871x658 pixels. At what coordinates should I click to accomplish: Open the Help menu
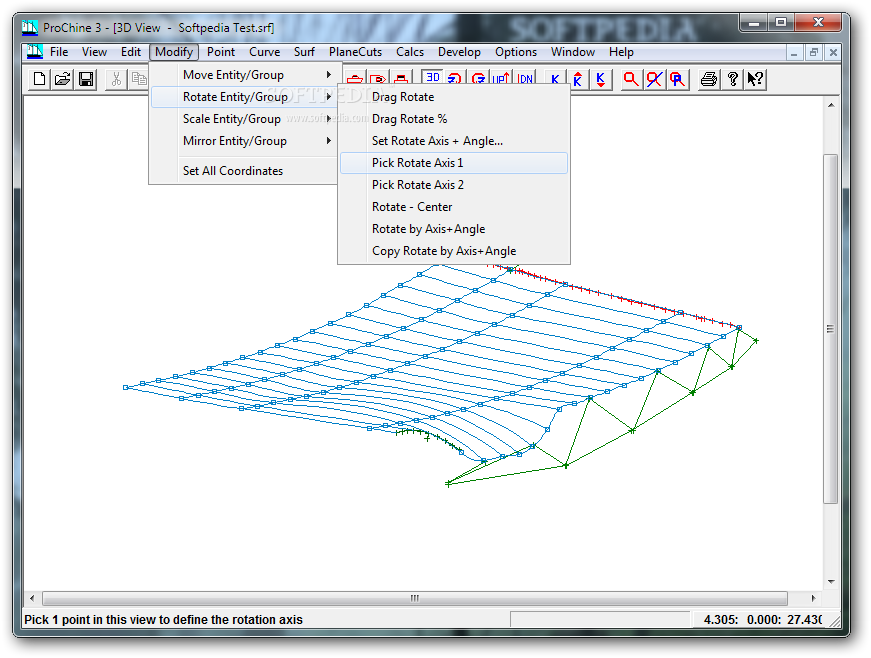click(x=621, y=52)
